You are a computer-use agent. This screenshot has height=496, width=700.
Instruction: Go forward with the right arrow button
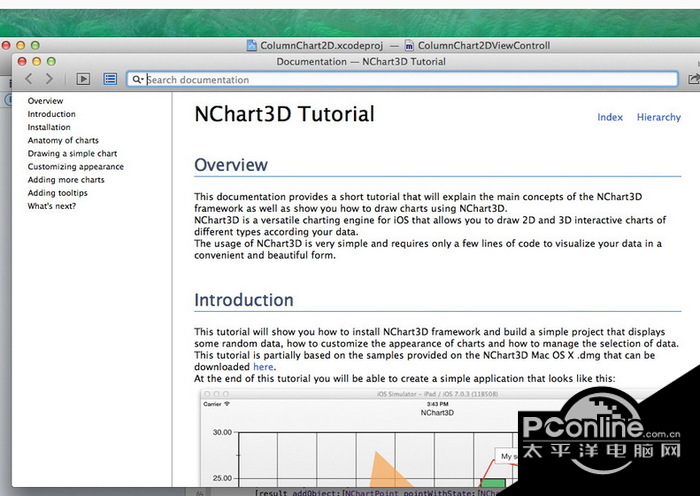49,79
